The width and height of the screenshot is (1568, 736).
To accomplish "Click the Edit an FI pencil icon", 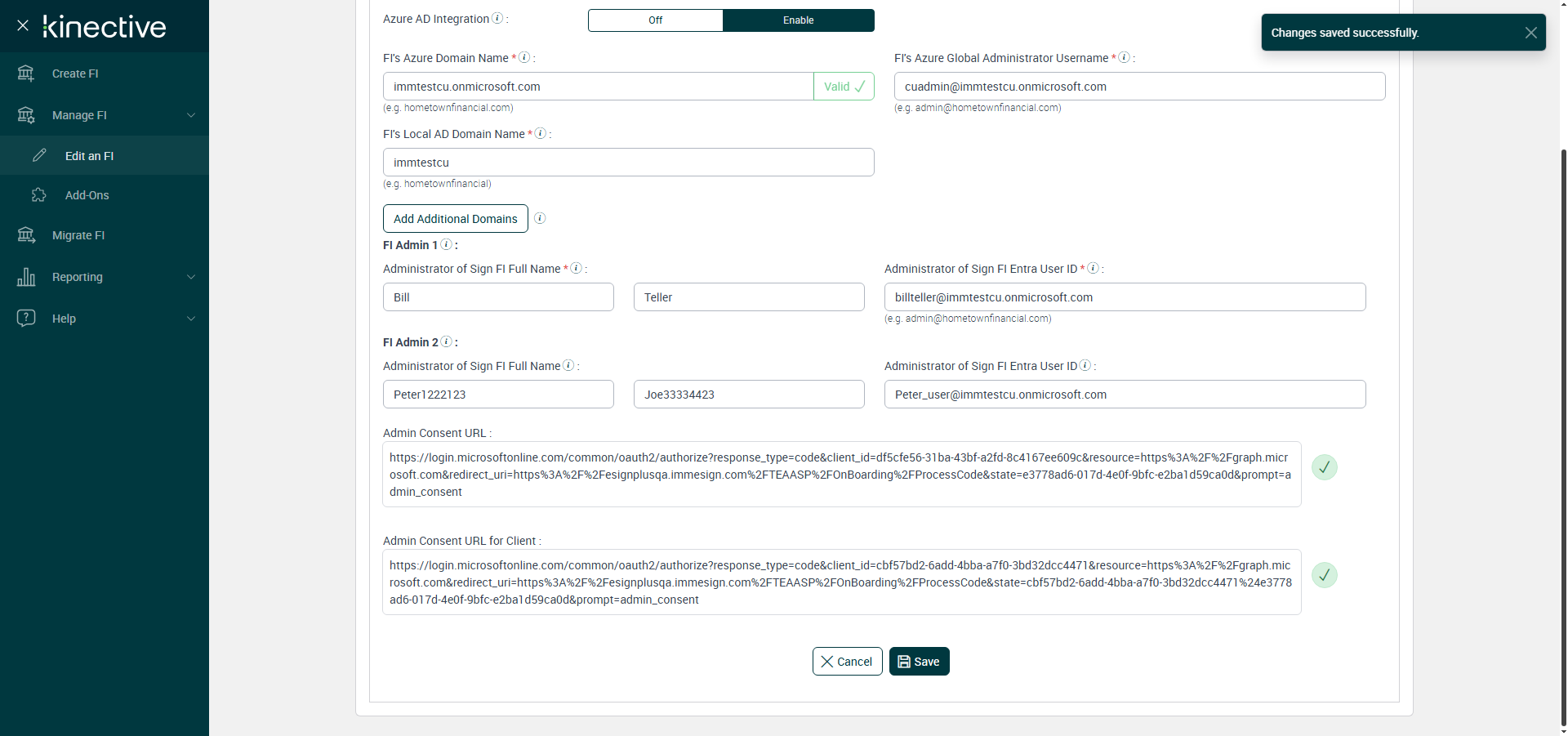I will point(39,155).
